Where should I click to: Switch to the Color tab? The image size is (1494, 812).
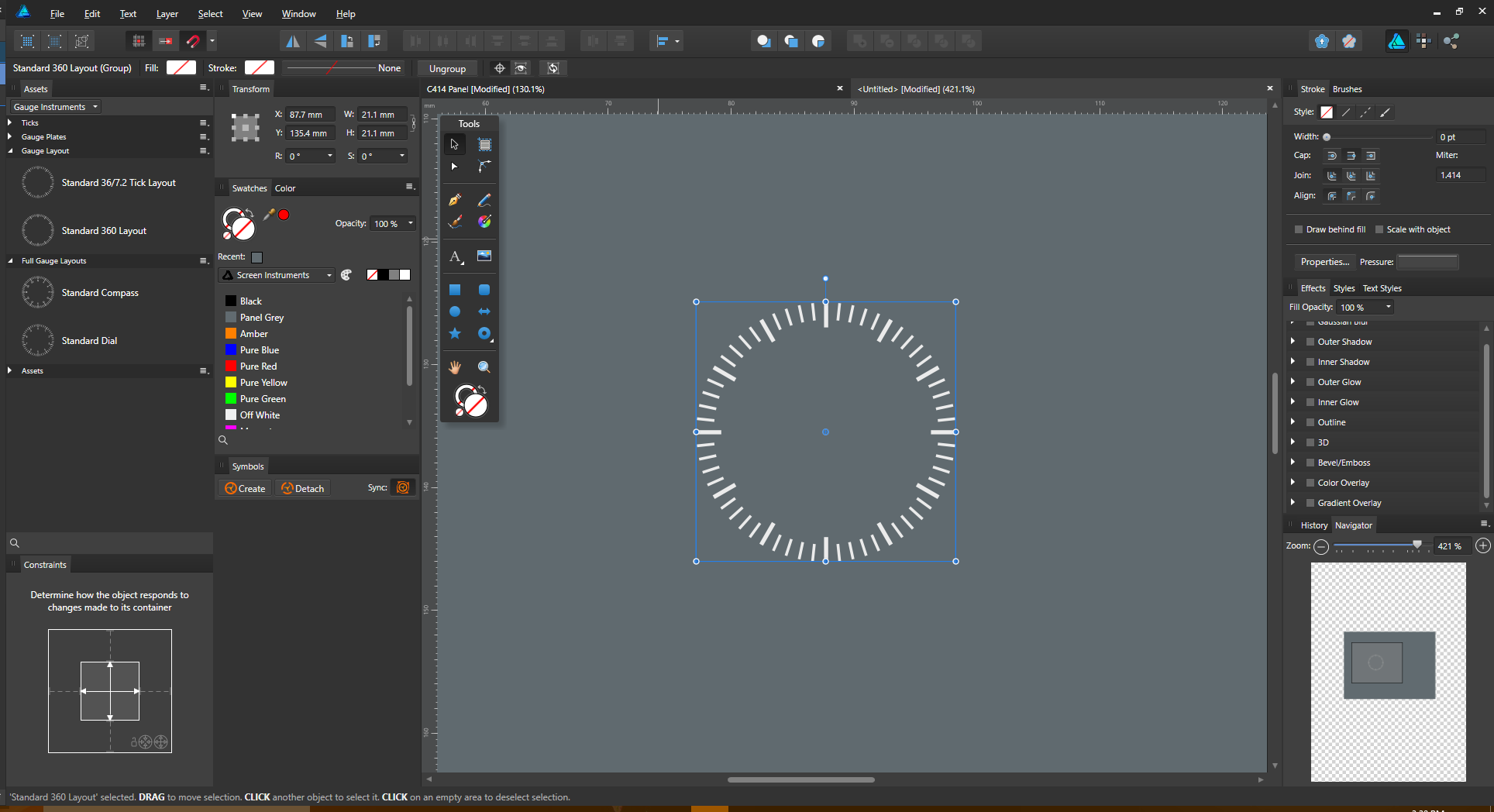coord(285,188)
